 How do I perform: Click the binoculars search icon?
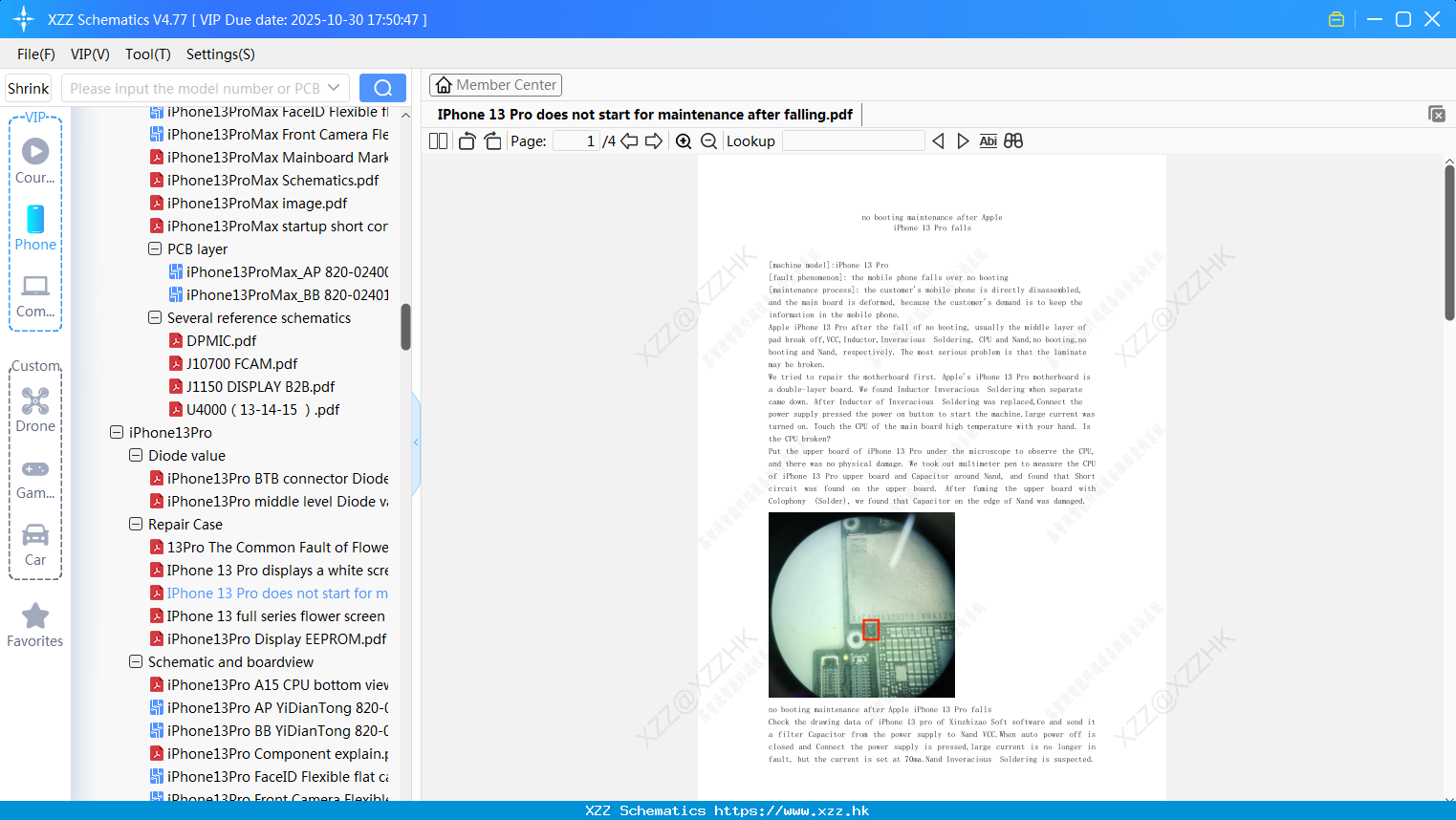coord(1013,141)
